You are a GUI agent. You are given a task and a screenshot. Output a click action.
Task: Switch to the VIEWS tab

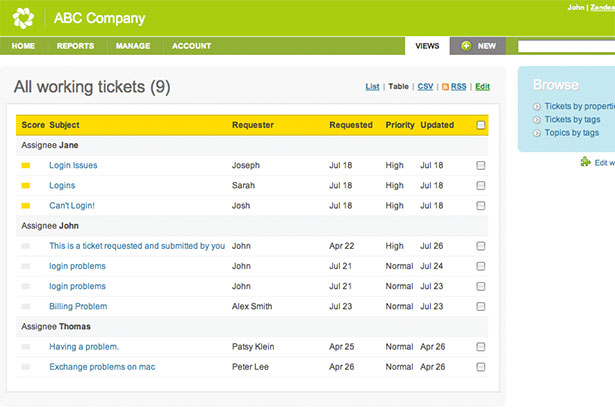tap(427, 46)
